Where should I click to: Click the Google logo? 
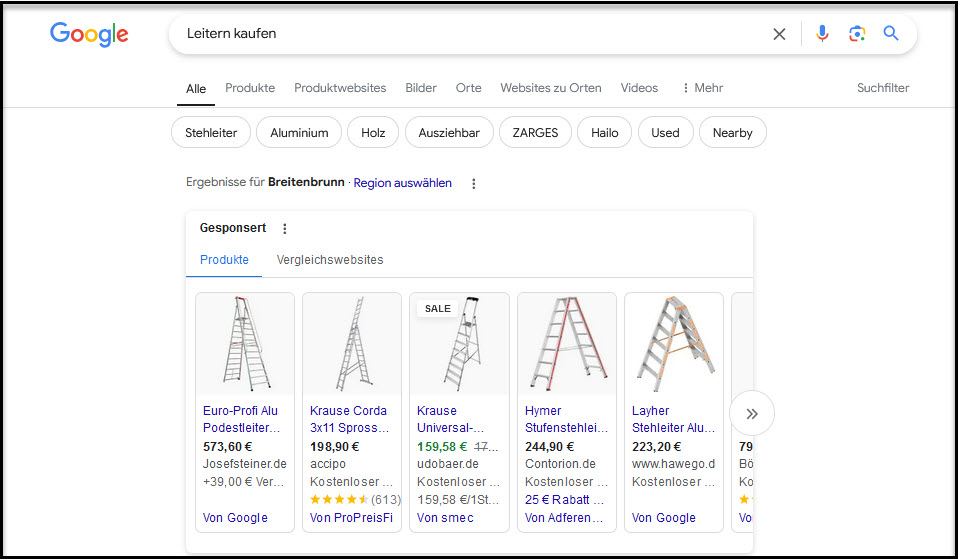(x=89, y=34)
